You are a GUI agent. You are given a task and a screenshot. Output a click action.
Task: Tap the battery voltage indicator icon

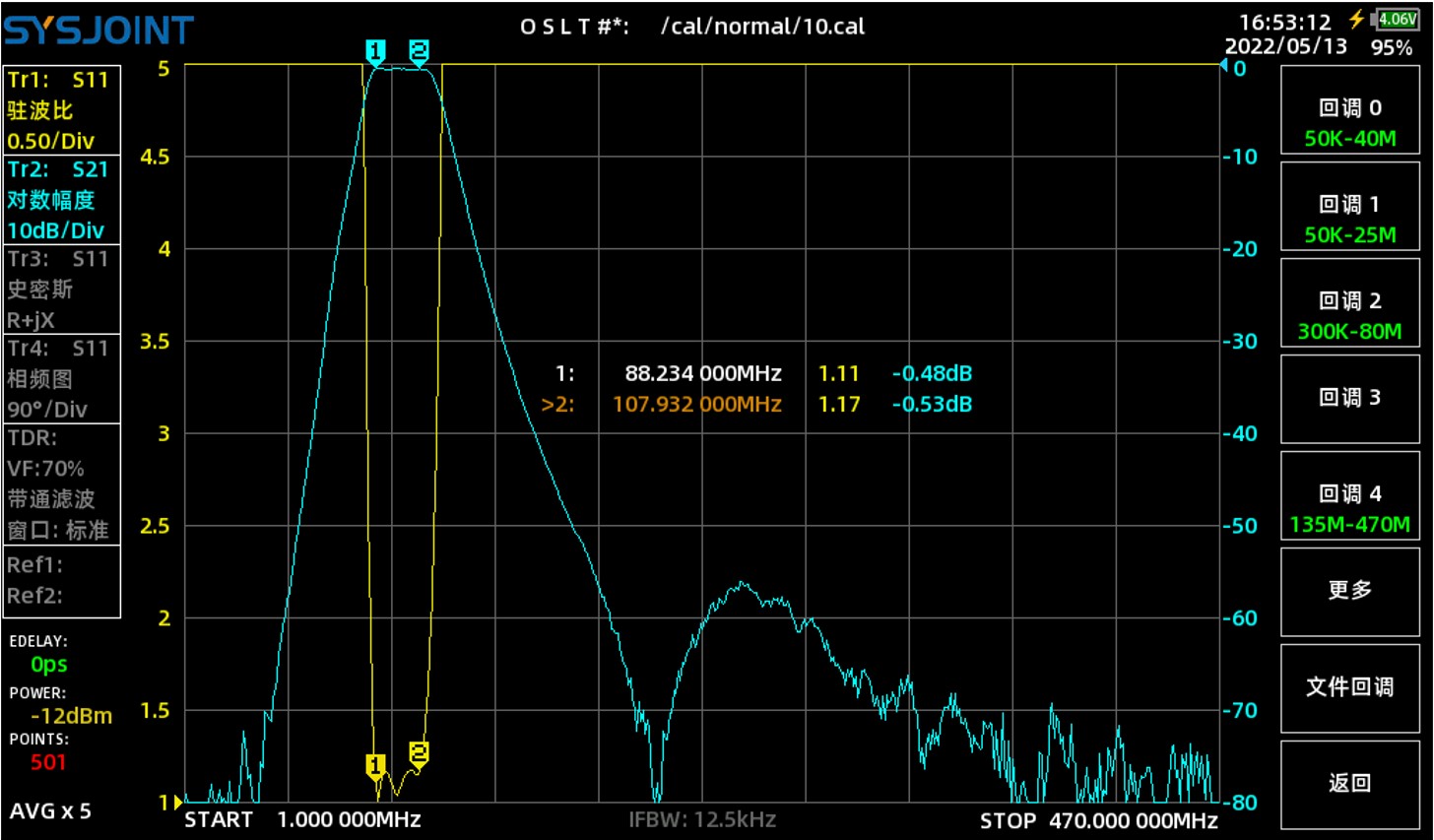coord(1397,19)
